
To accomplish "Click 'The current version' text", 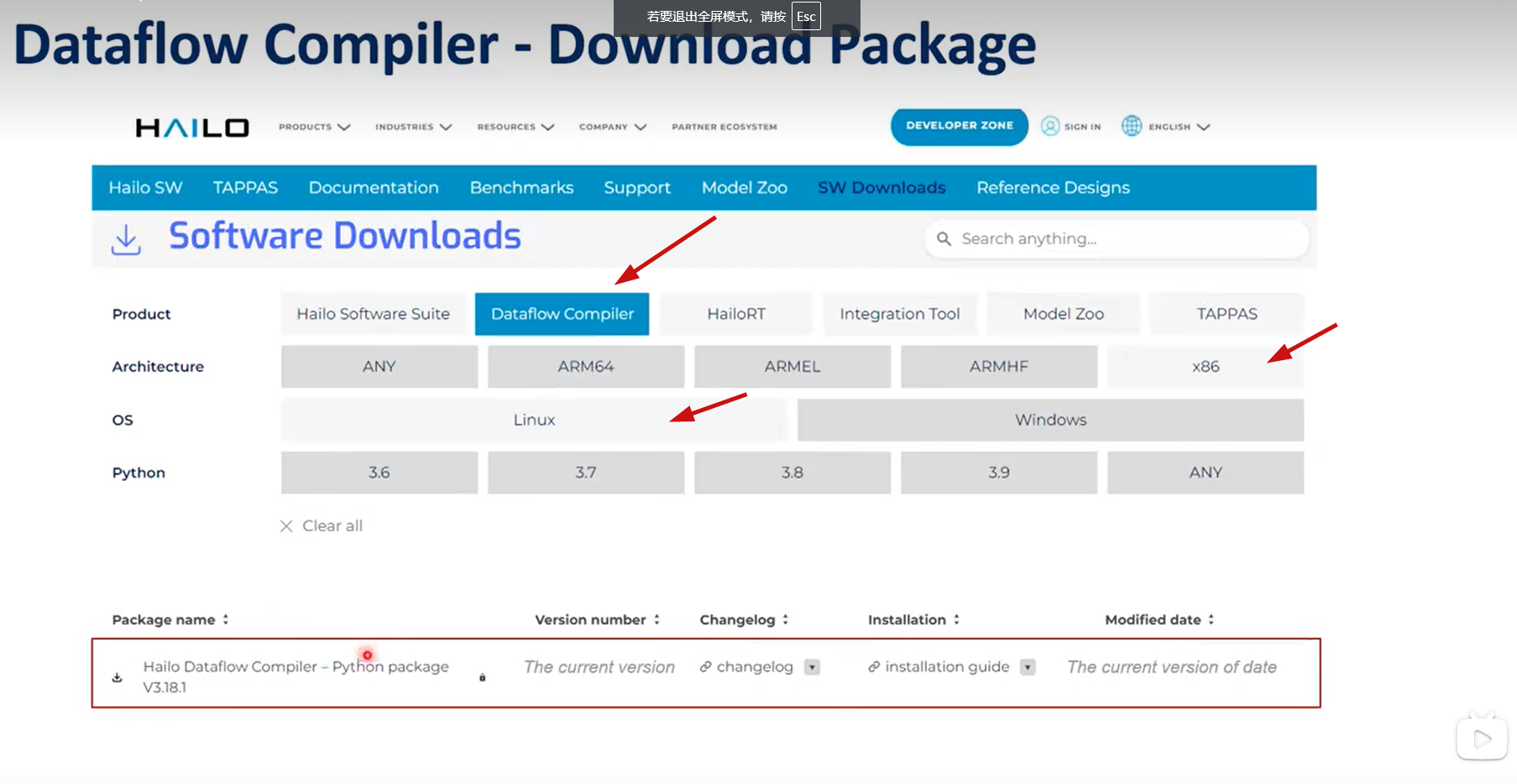I will pos(599,667).
